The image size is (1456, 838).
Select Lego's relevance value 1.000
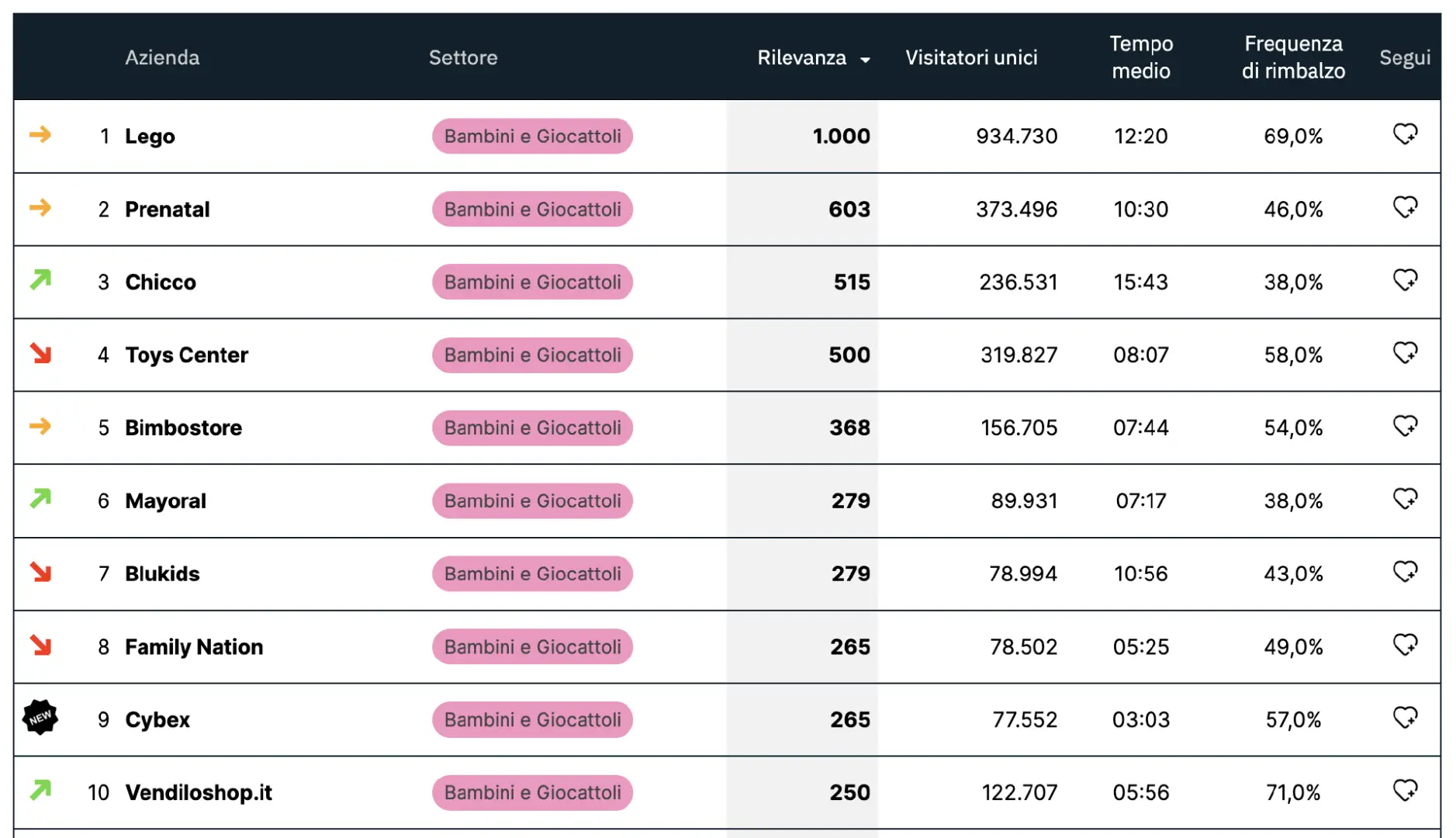tap(841, 137)
